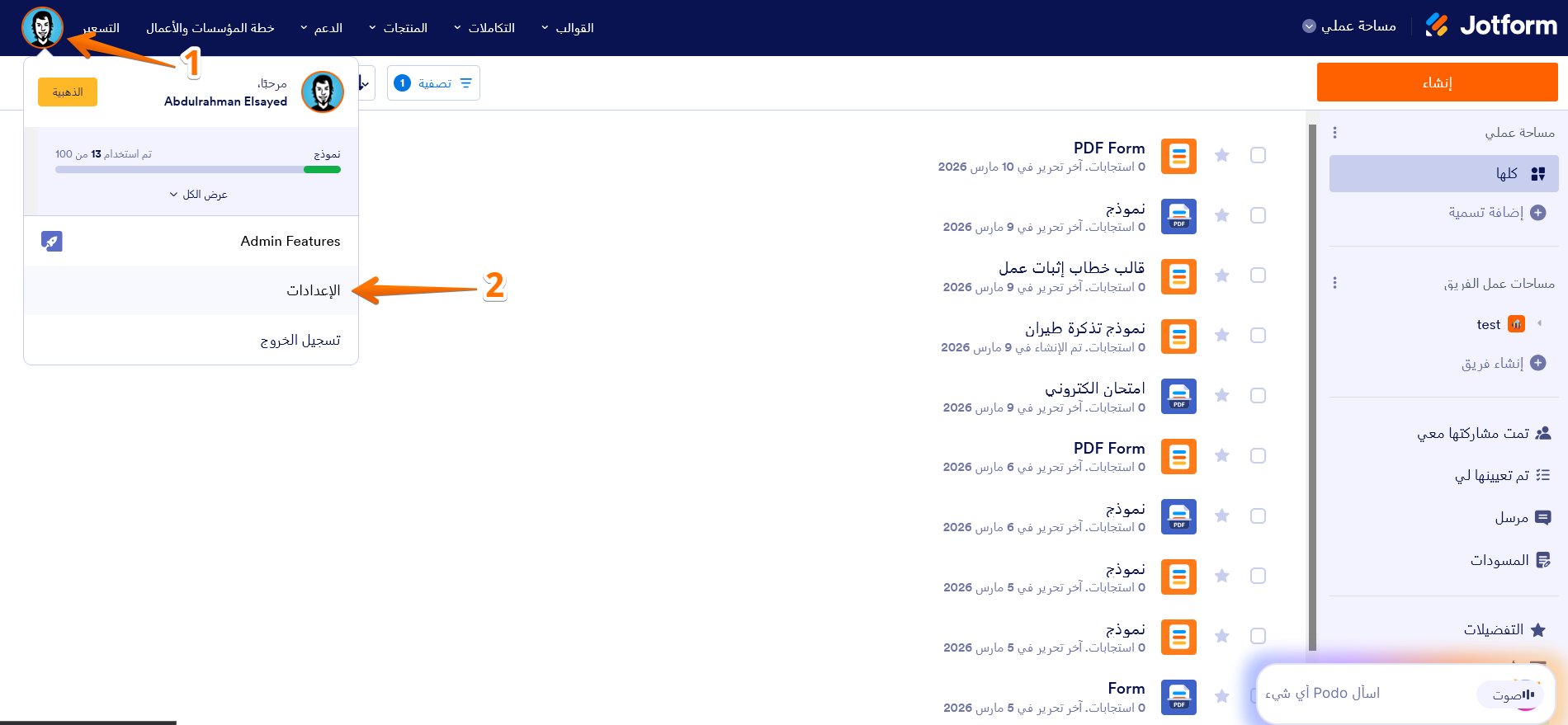
Task: Click the form list vertical scrollbar
Action: [1312, 387]
